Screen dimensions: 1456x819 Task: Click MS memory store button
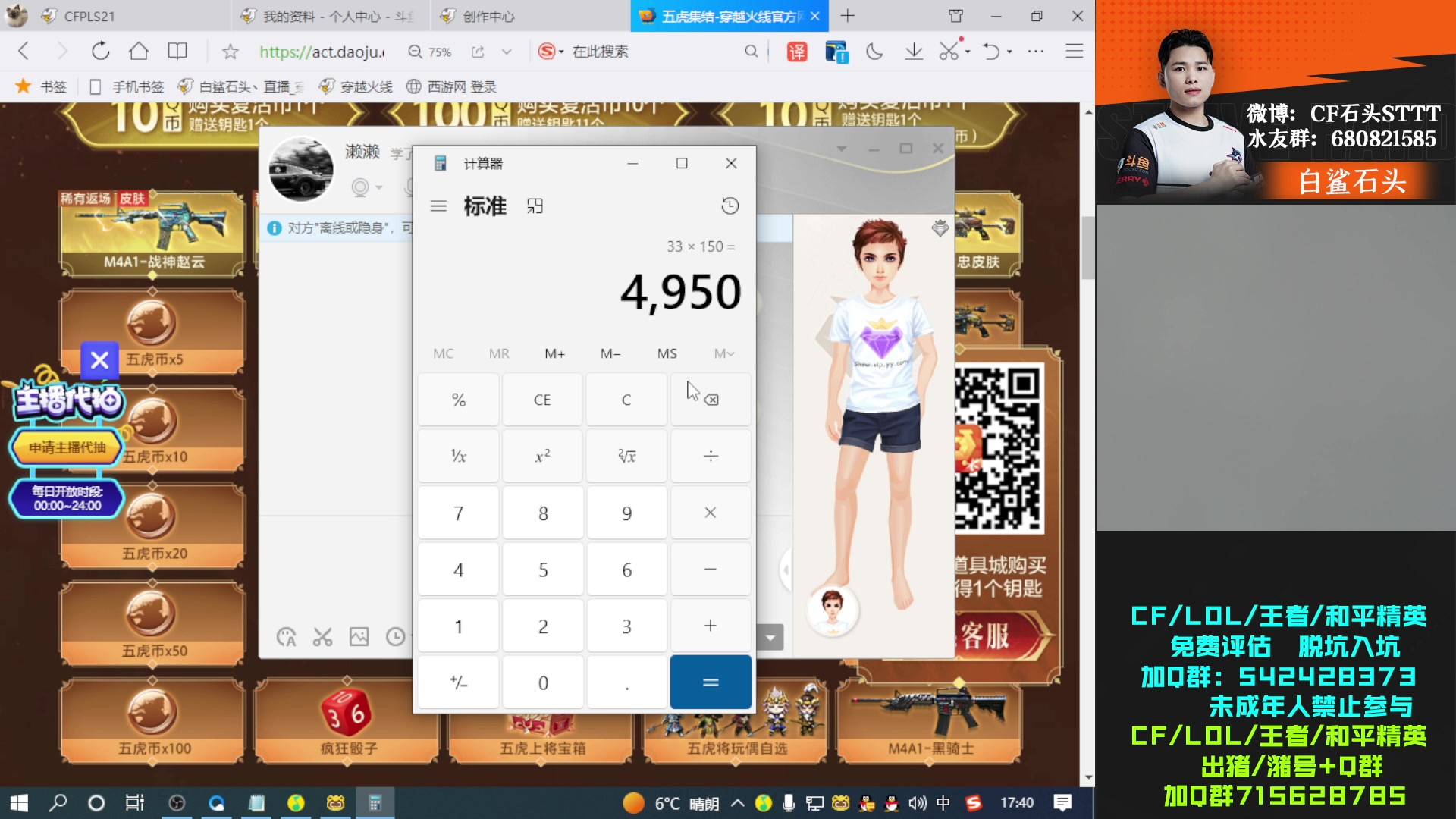click(x=667, y=353)
